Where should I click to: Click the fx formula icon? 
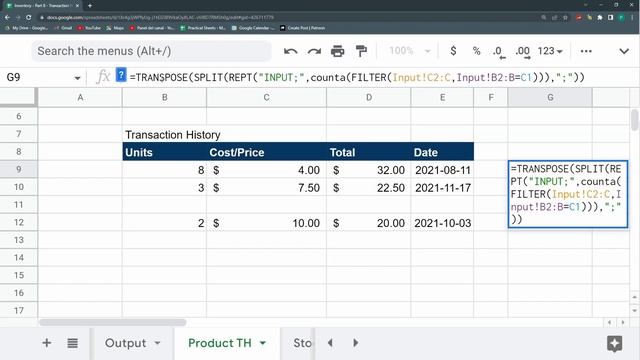coord(103,77)
